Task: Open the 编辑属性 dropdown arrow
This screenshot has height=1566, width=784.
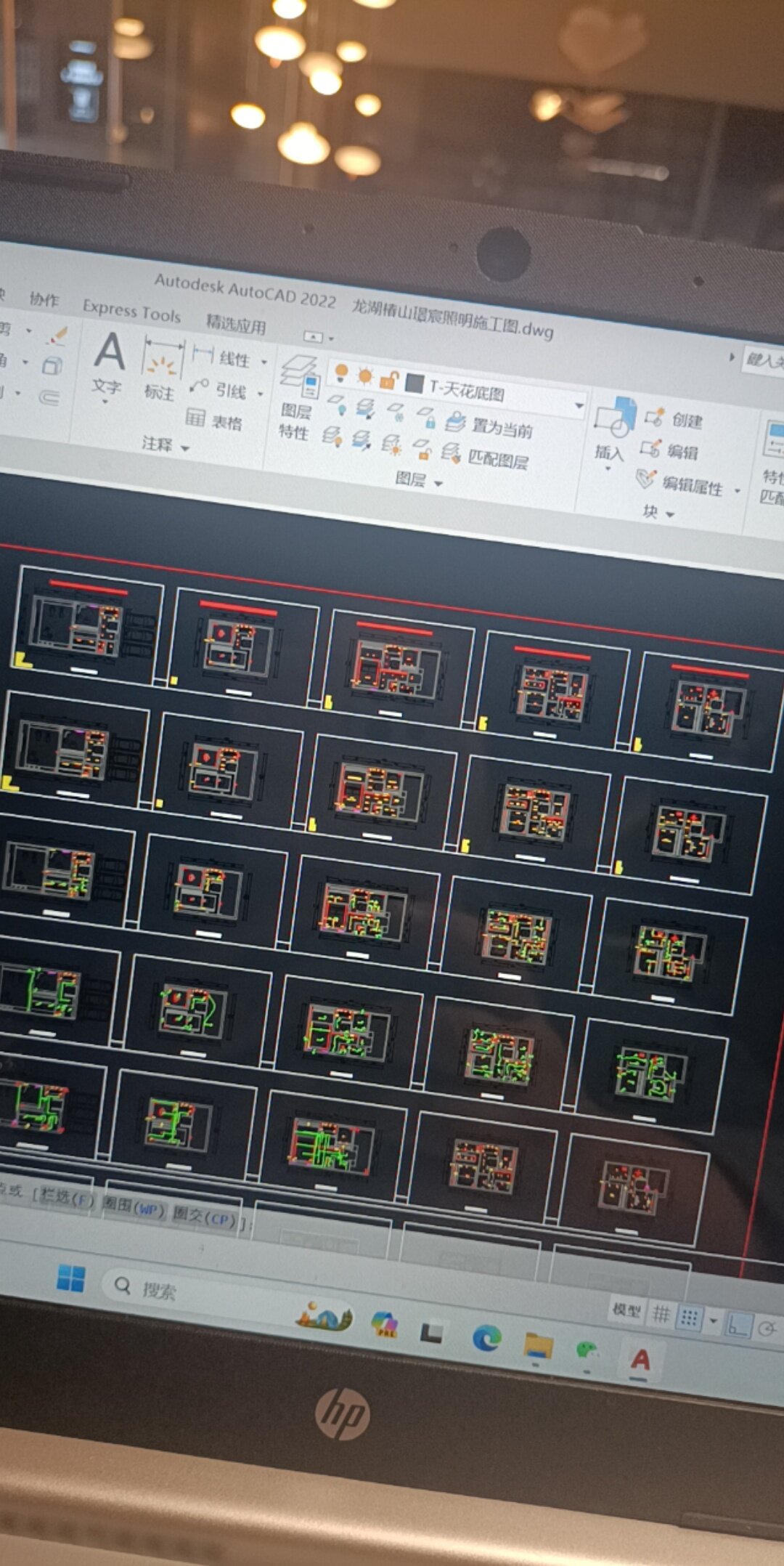Action: [x=737, y=491]
